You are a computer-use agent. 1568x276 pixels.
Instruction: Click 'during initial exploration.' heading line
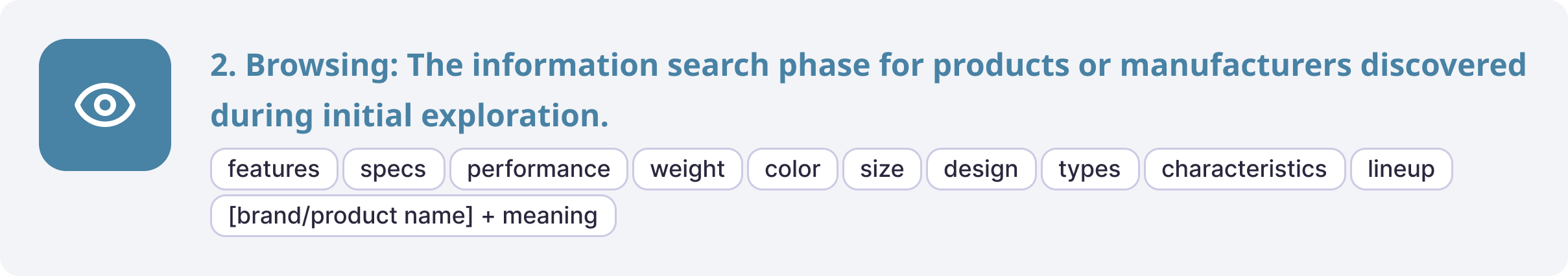(x=410, y=116)
